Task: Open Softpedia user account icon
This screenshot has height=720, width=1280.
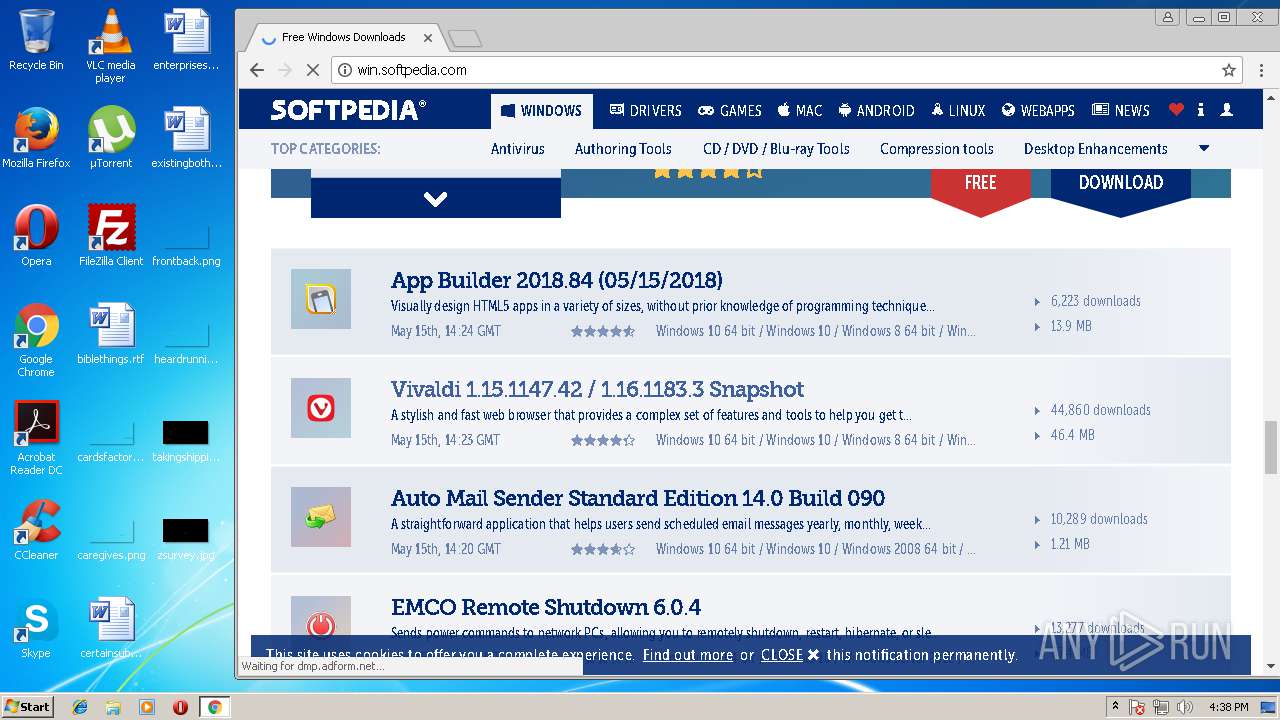Action: coord(1227,110)
